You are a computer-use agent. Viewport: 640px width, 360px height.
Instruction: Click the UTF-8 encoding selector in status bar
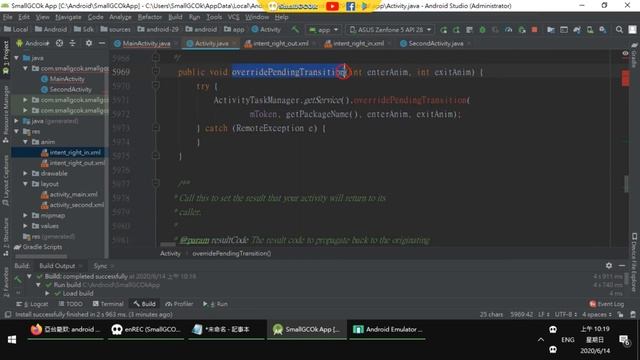[x=565, y=315]
